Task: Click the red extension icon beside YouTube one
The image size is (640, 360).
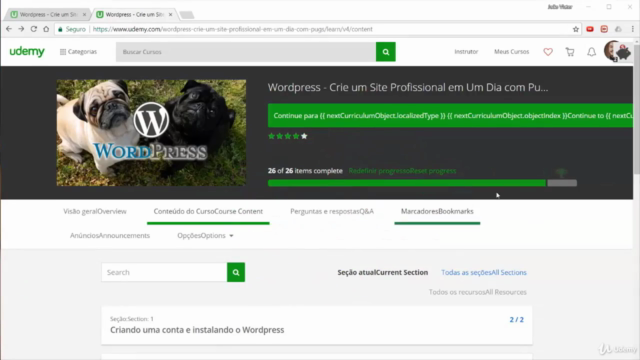Action: (x=604, y=29)
